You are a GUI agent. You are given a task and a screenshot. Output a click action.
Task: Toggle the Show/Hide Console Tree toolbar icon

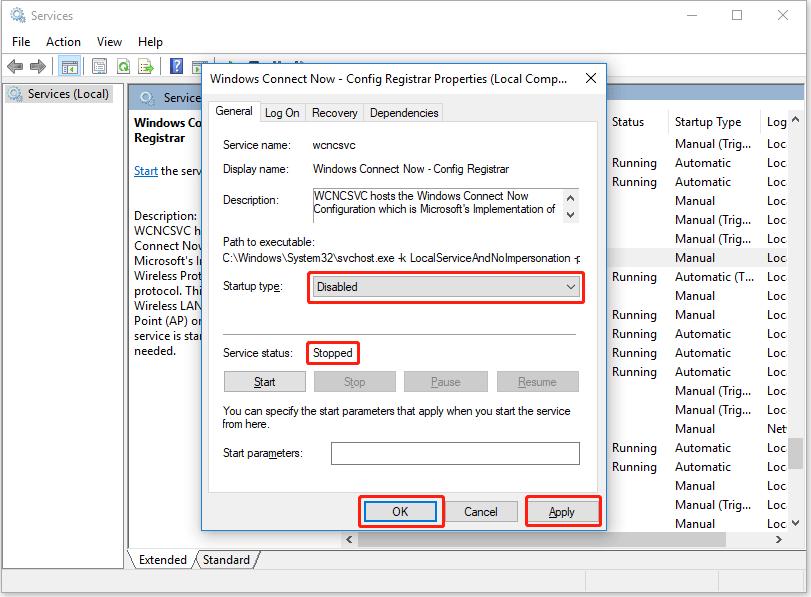69,67
